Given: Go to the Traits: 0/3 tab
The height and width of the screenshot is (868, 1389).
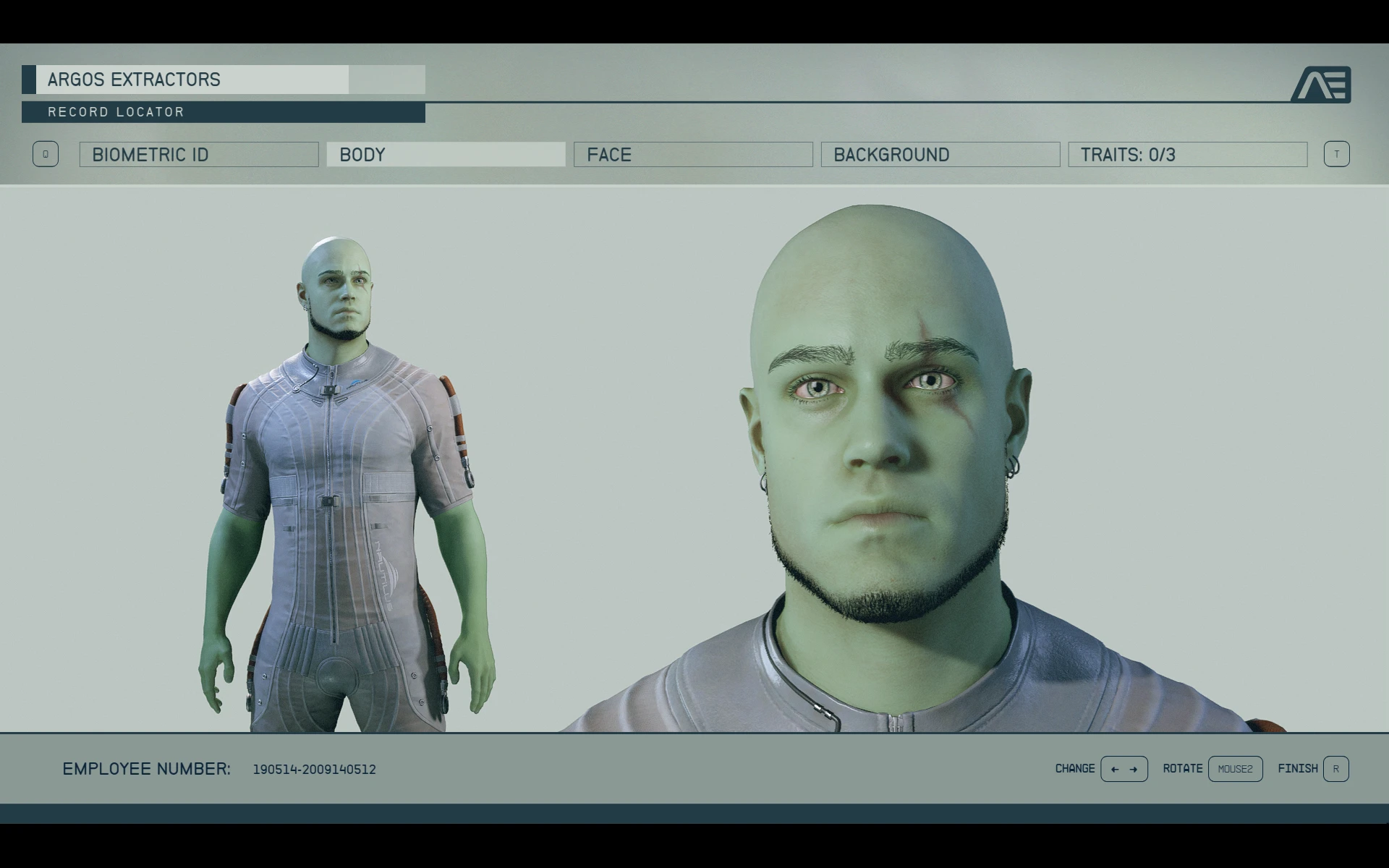Looking at the screenshot, I should tap(1187, 155).
